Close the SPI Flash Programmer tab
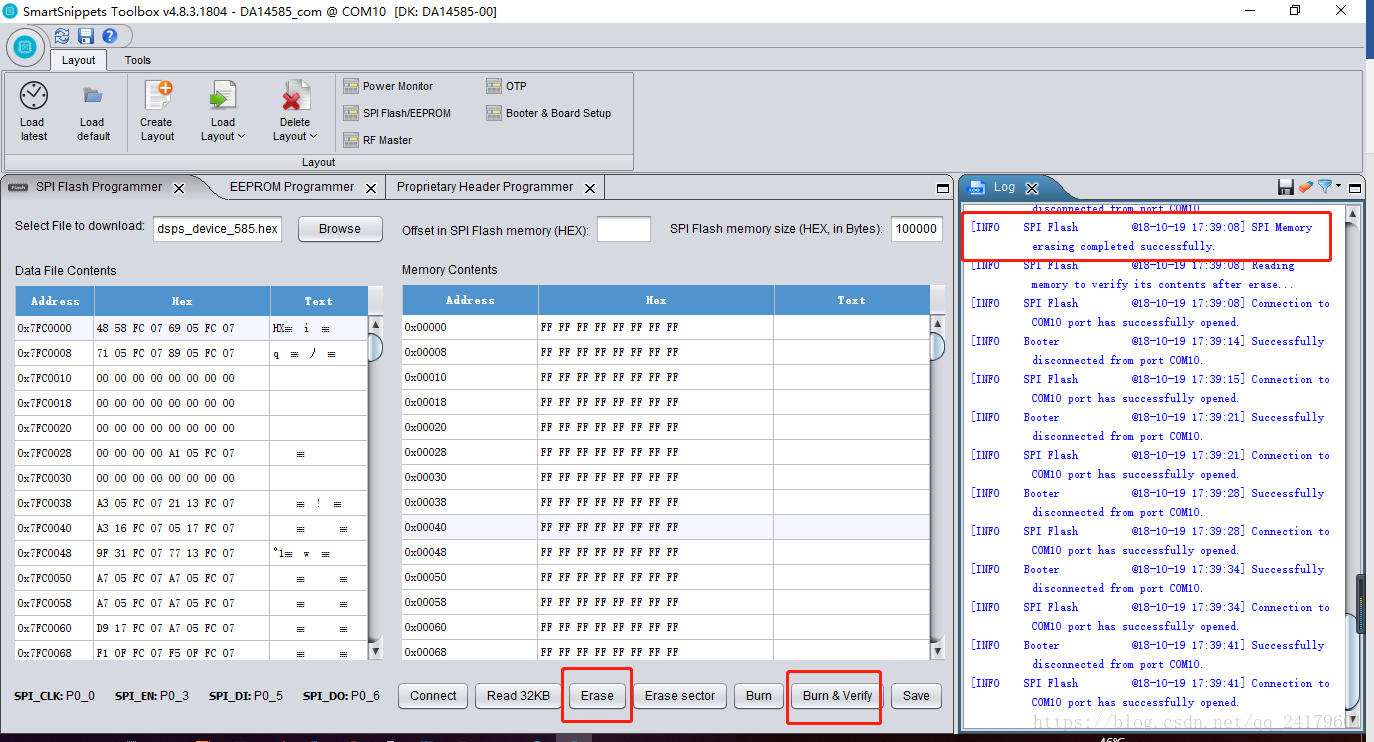 (x=179, y=188)
